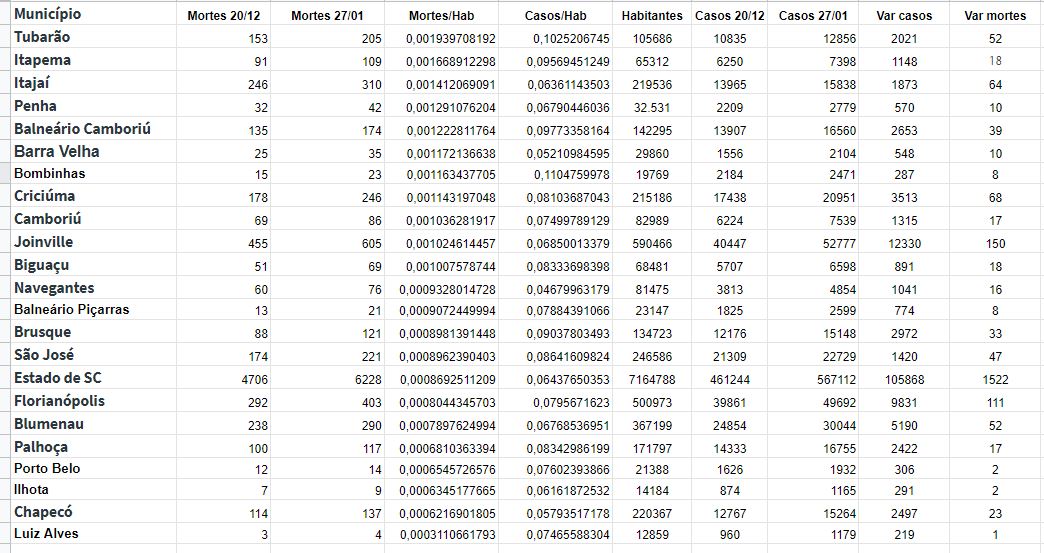Image resolution: width=1044 pixels, height=553 pixels.
Task: Select the Casos 20/12 column header
Action: pyautogui.click(x=730, y=15)
